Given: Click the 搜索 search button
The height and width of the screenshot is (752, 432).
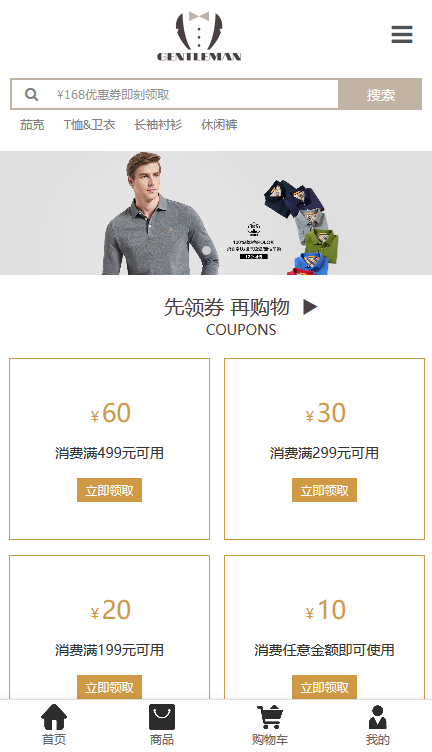Looking at the screenshot, I should tap(381, 94).
